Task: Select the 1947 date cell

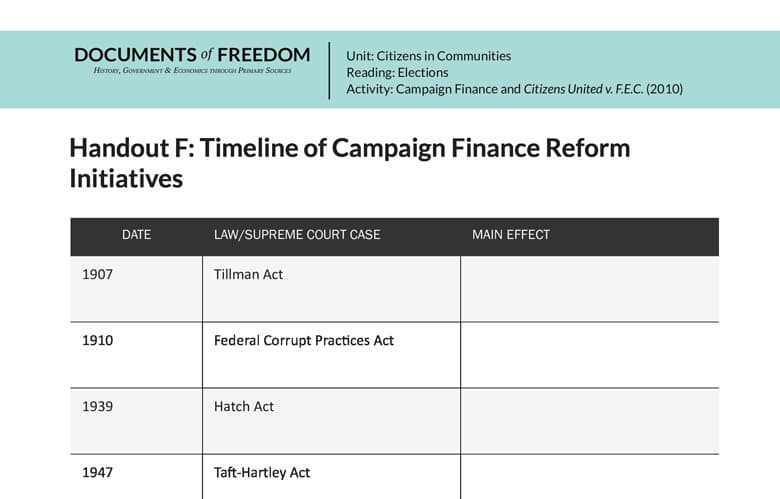Action: click(98, 472)
